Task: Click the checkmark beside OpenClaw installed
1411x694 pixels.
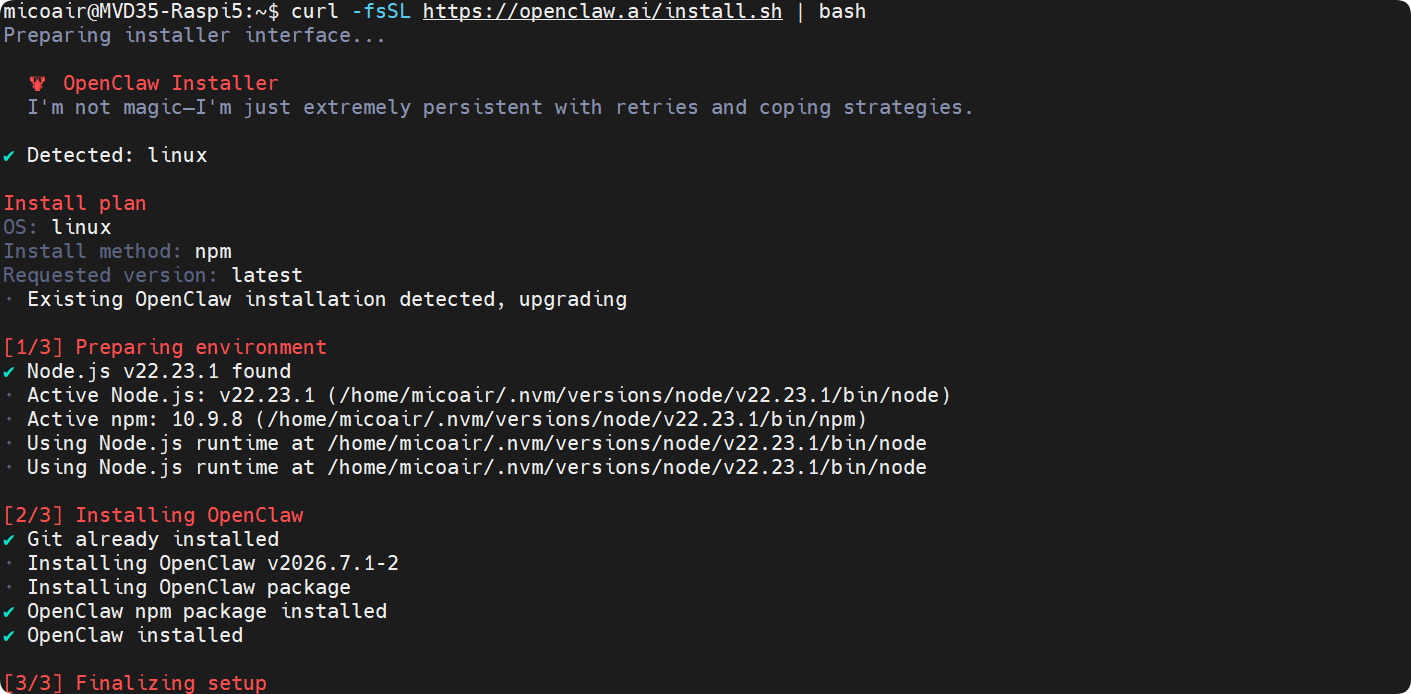Action: pos(9,636)
